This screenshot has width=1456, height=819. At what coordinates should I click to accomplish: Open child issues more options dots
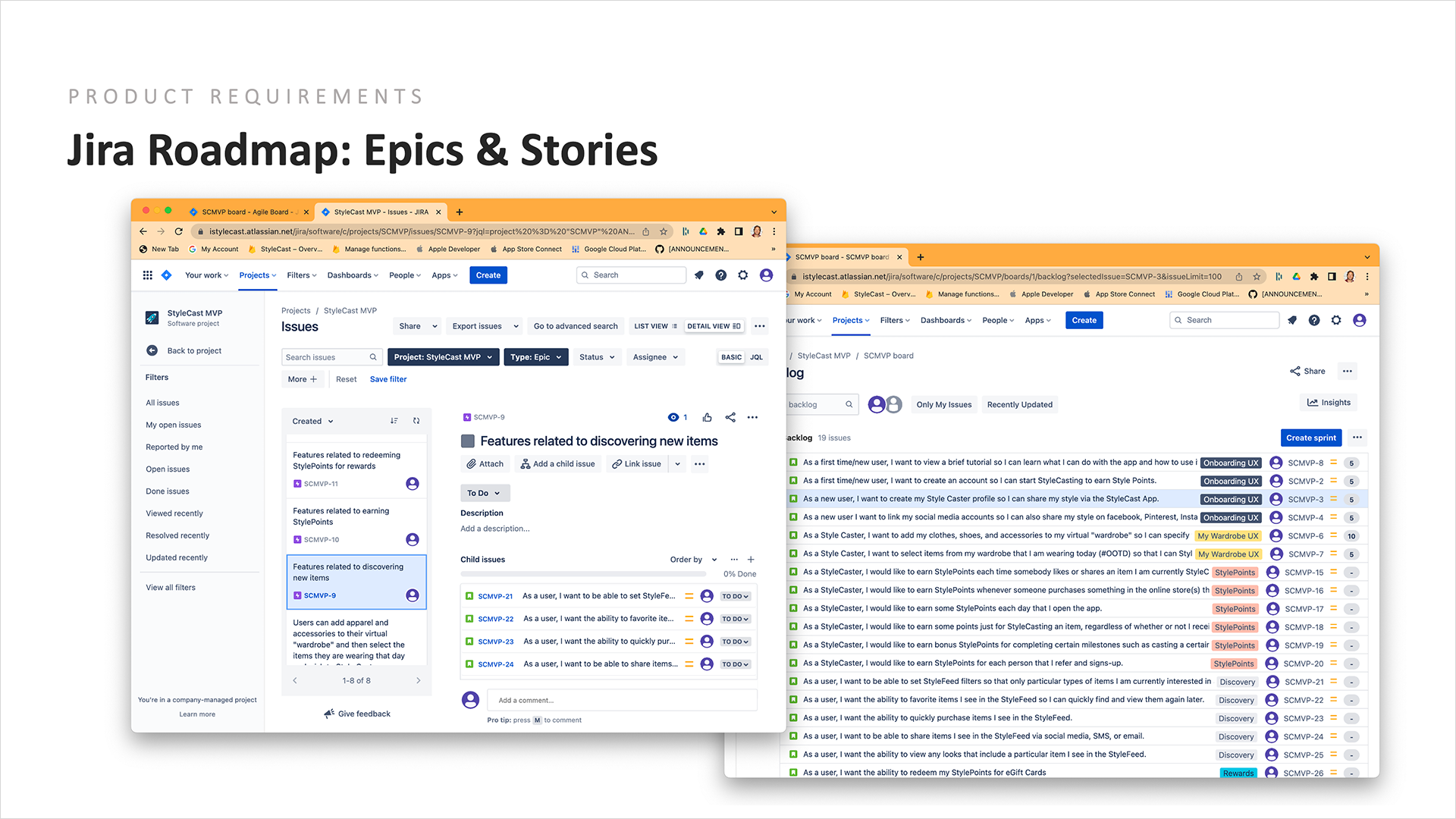(734, 560)
